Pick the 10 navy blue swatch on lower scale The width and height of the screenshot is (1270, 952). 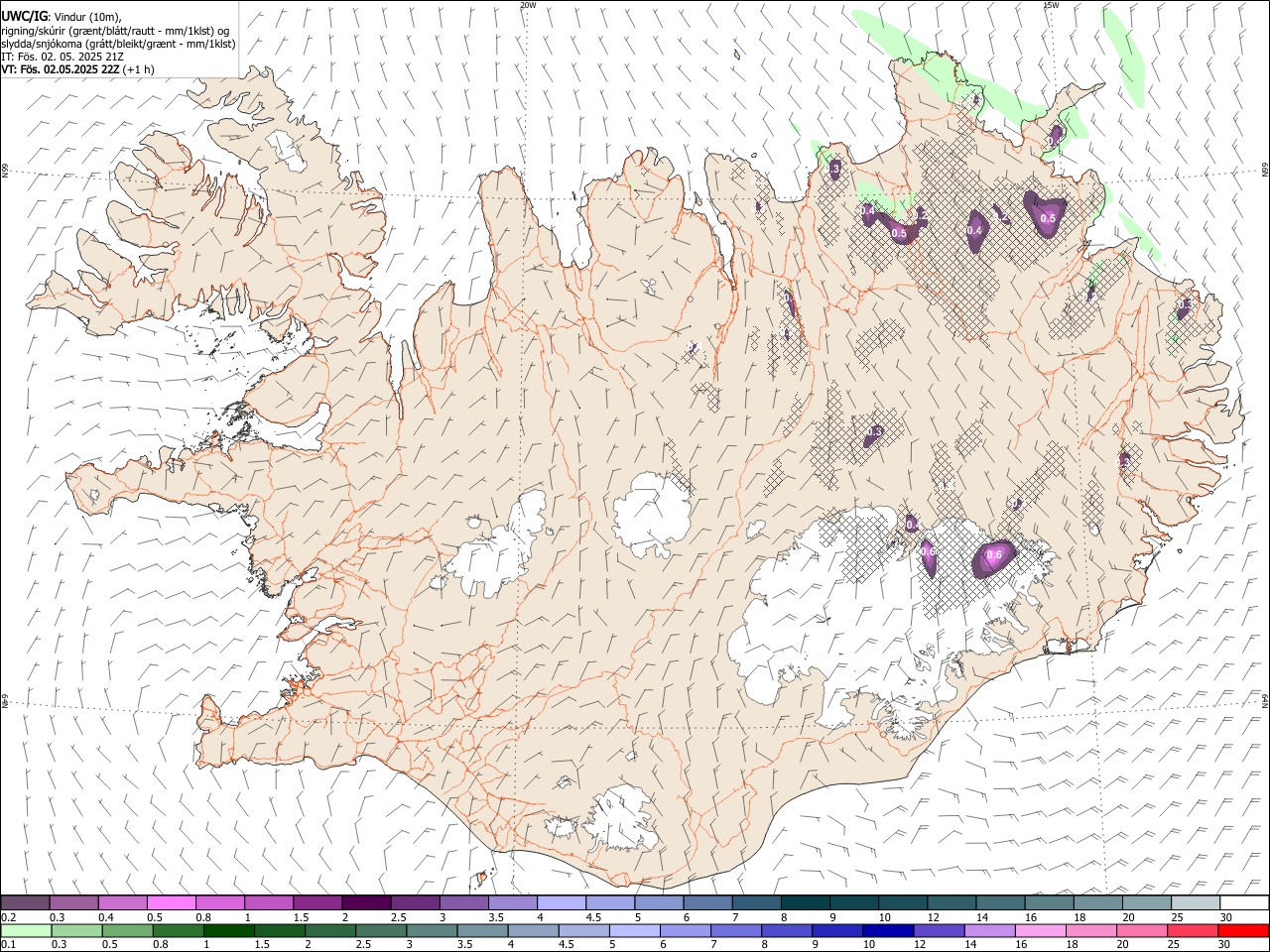(x=887, y=930)
